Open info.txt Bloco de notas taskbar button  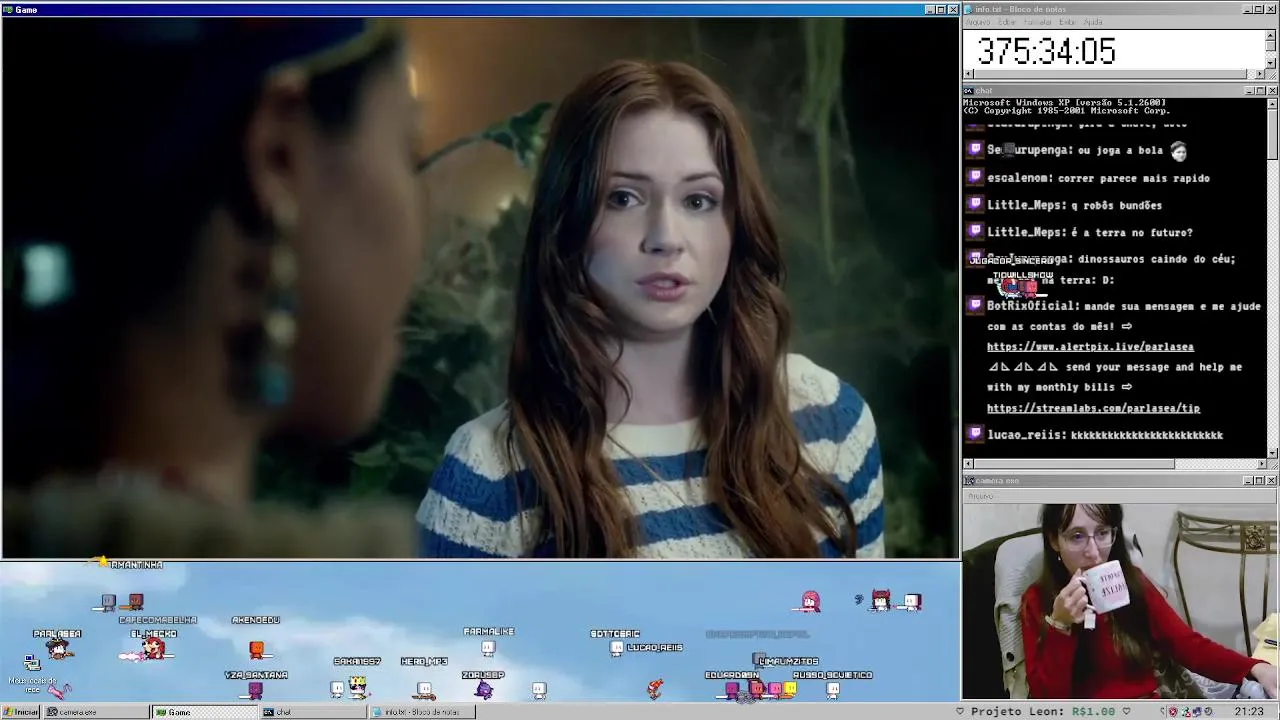pos(422,712)
